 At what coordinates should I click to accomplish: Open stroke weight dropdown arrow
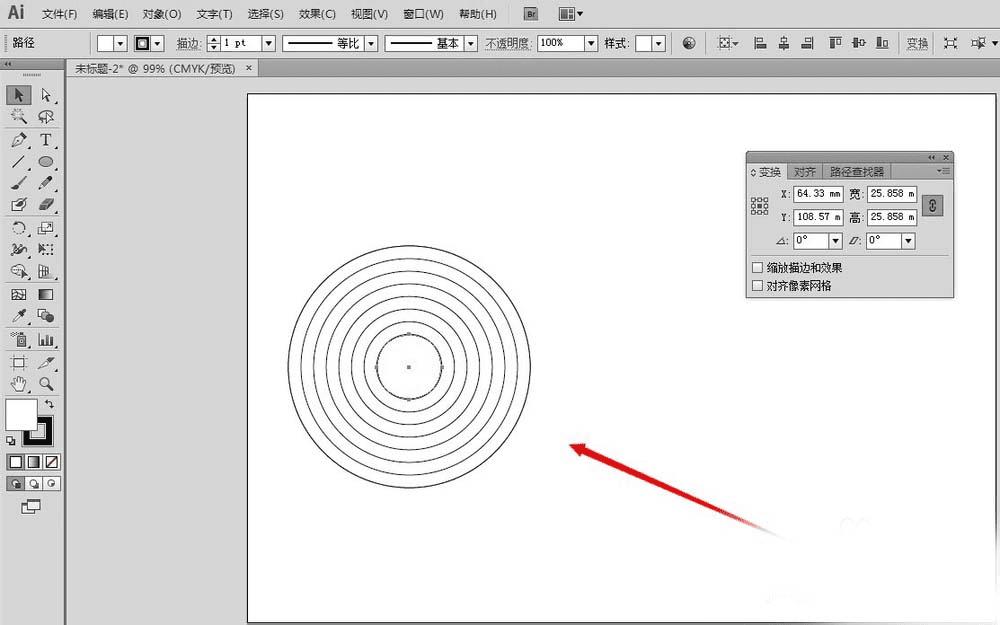coord(269,43)
